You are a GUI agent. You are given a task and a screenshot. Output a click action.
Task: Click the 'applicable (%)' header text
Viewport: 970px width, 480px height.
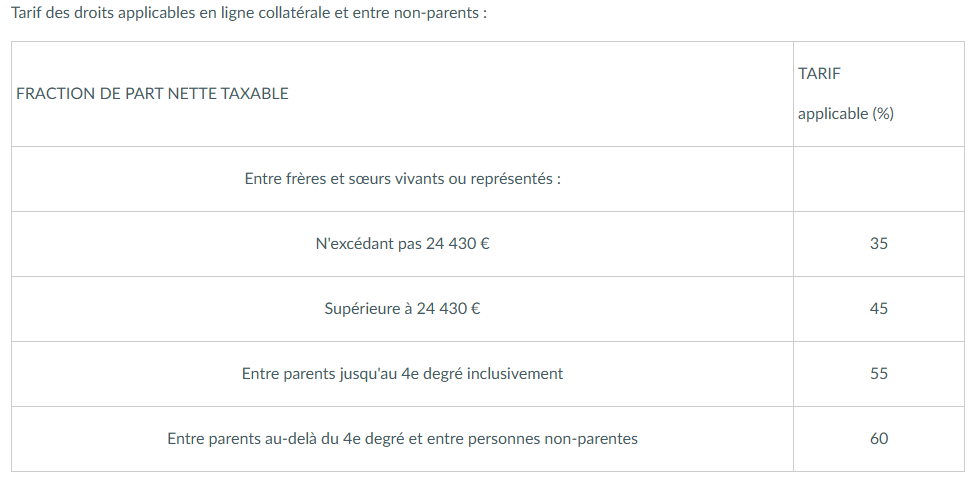tap(845, 114)
